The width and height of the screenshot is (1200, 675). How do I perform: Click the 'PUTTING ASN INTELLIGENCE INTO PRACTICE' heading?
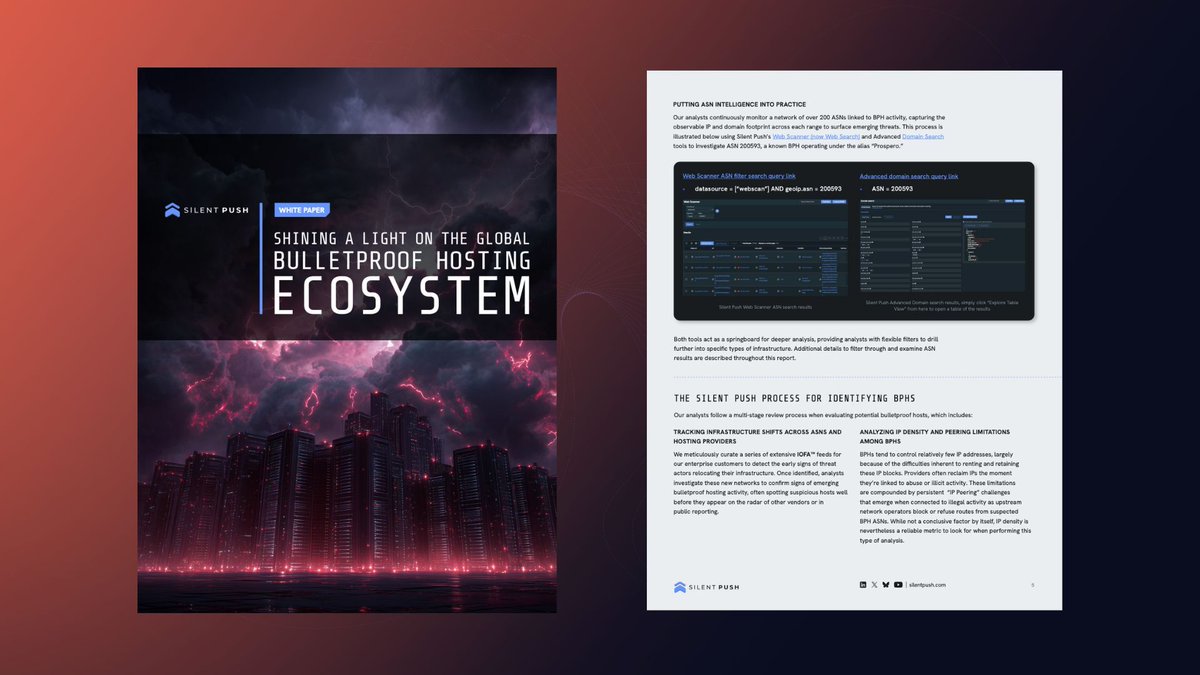pos(739,105)
